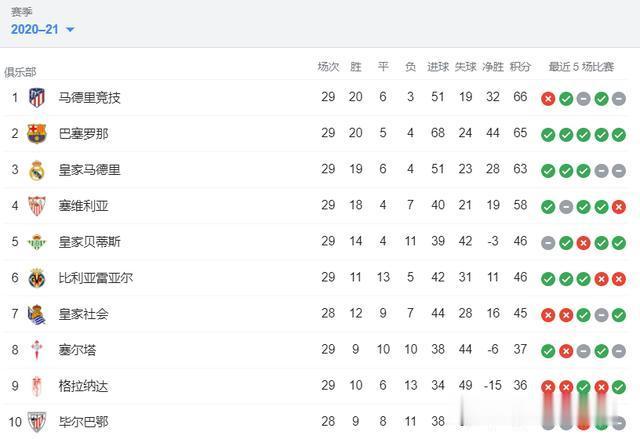This screenshot has height=439, width=640.
Task: Click the 最近 5 场比赛 column header
Action: (x=582, y=67)
